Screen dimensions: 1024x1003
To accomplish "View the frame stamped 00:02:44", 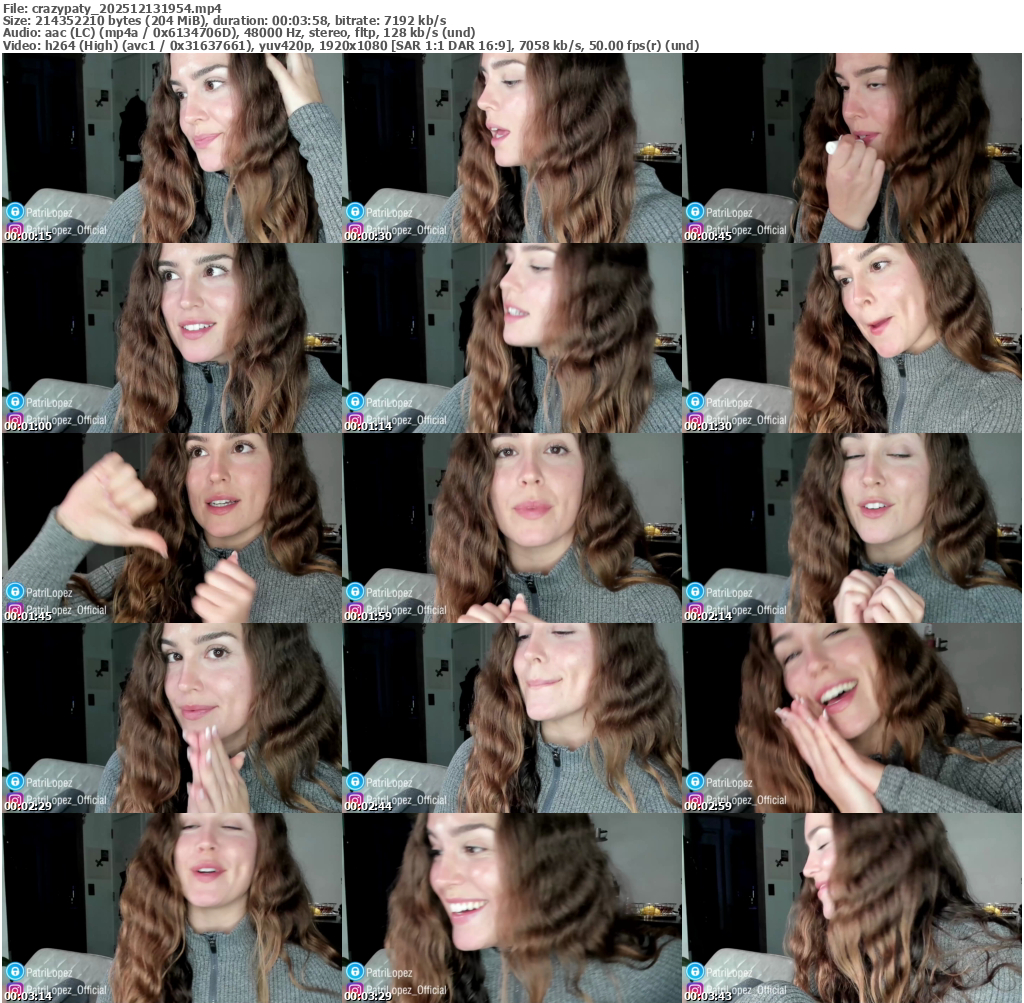I will (512, 718).
